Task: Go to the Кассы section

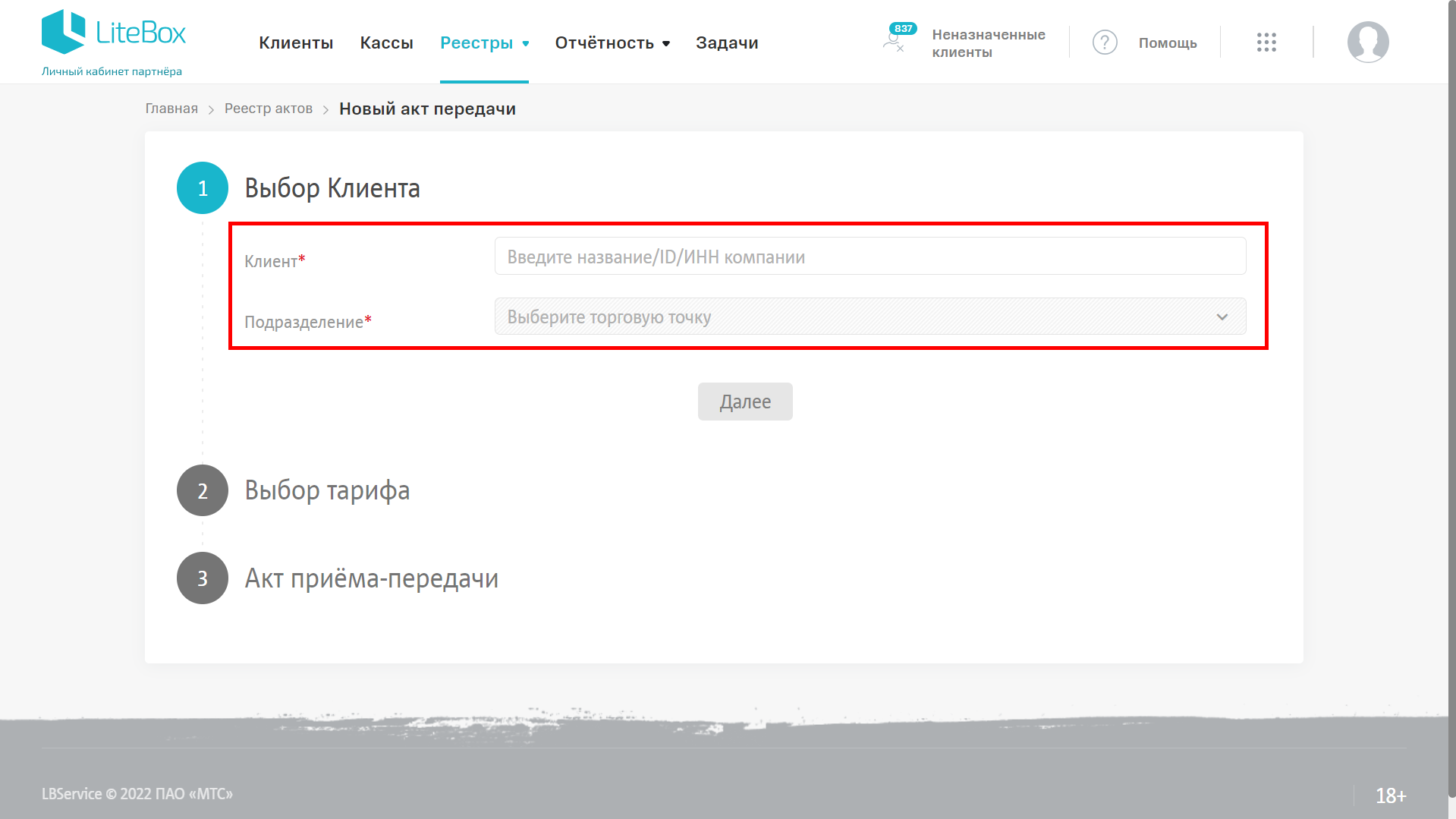Action: (386, 43)
